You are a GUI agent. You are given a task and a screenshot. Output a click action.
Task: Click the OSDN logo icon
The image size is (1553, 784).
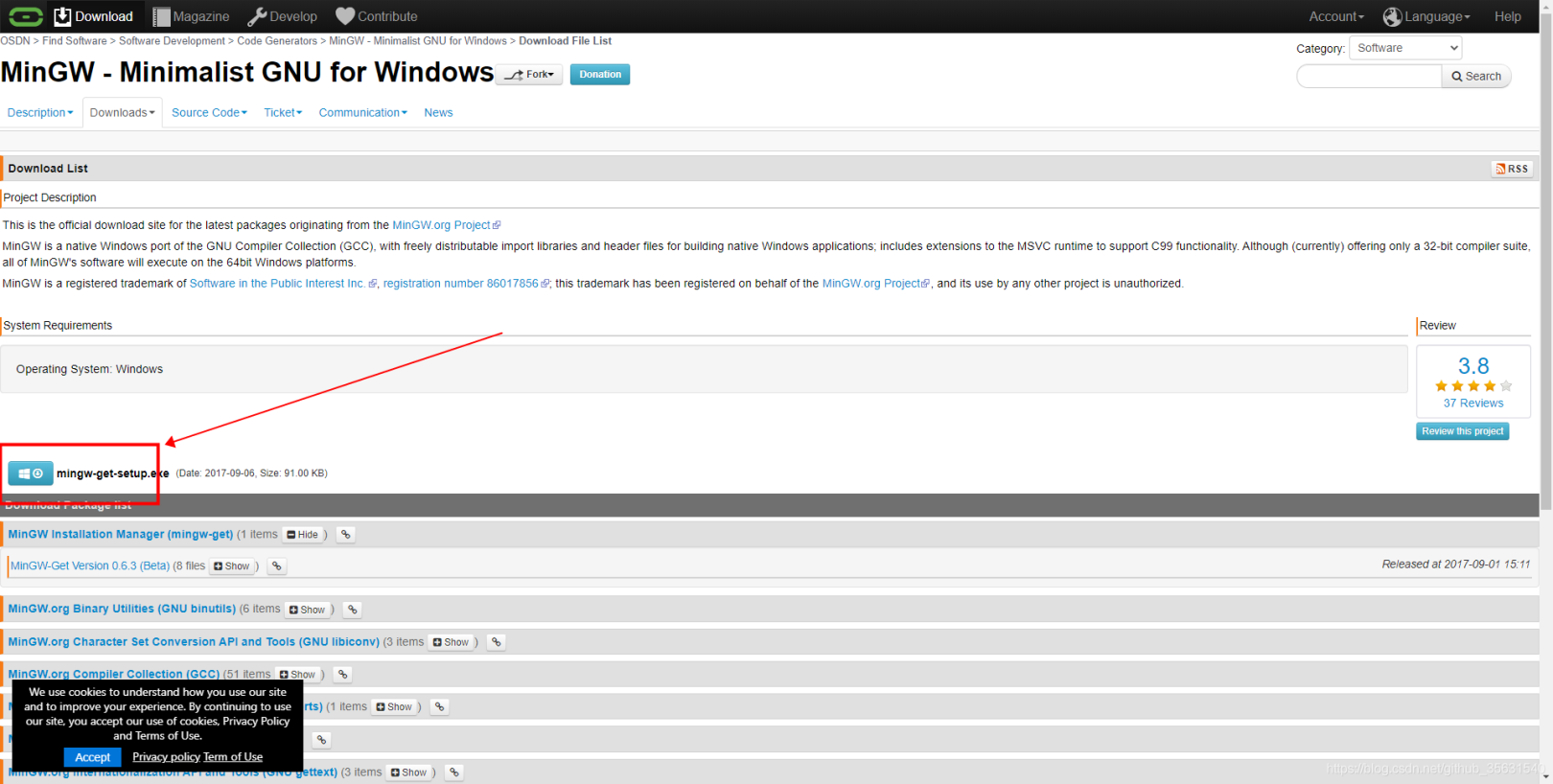[x=25, y=16]
